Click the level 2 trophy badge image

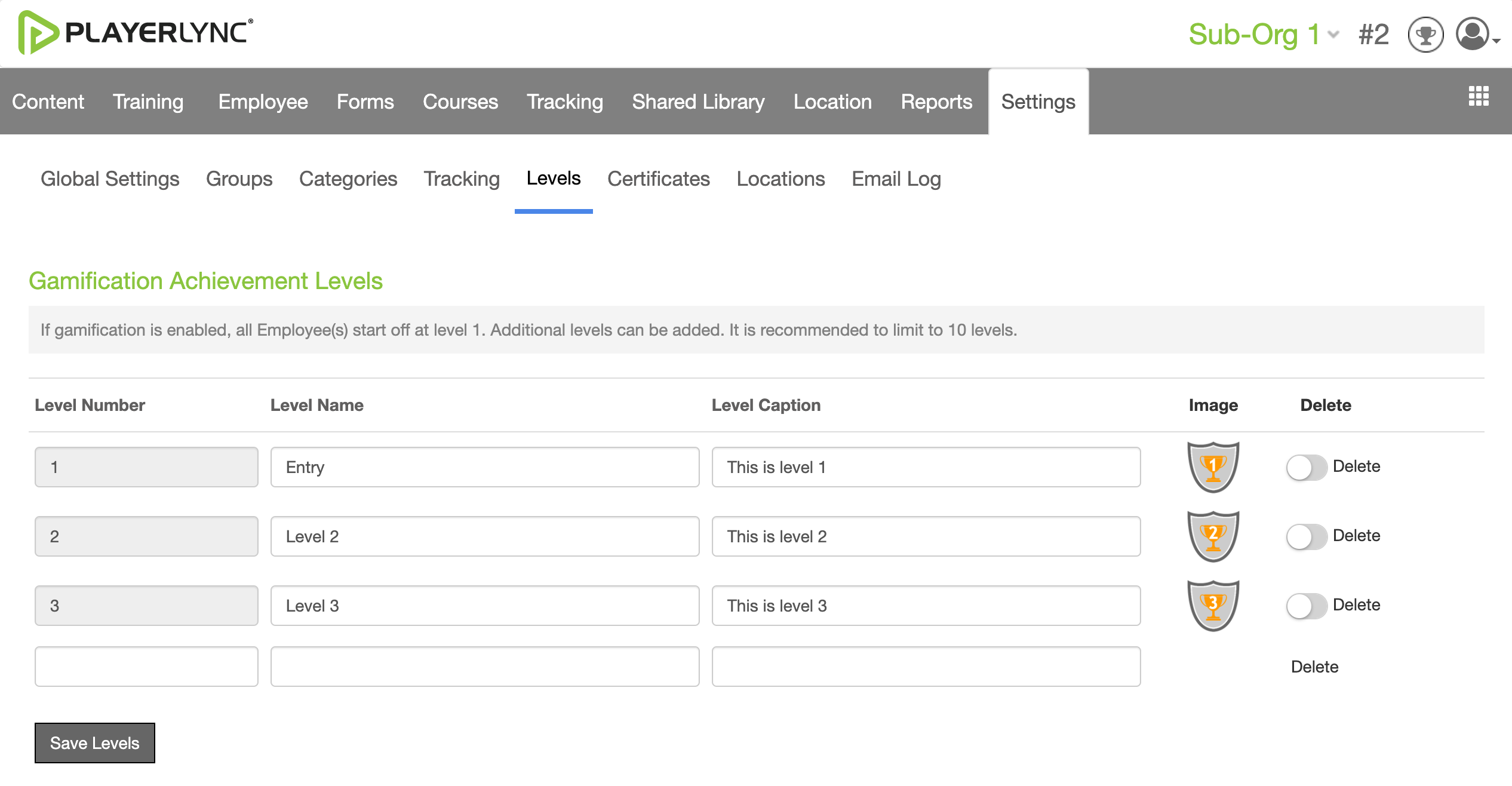click(1213, 536)
